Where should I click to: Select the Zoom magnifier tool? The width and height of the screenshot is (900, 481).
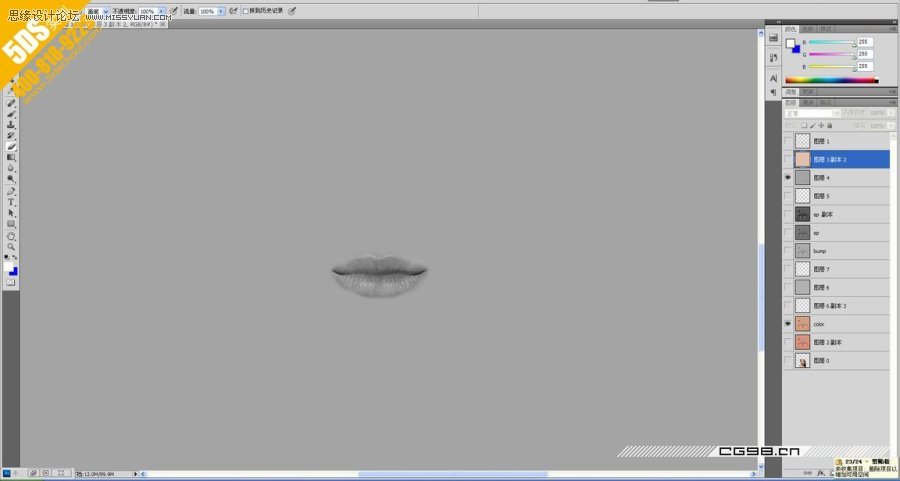pos(12,246)
